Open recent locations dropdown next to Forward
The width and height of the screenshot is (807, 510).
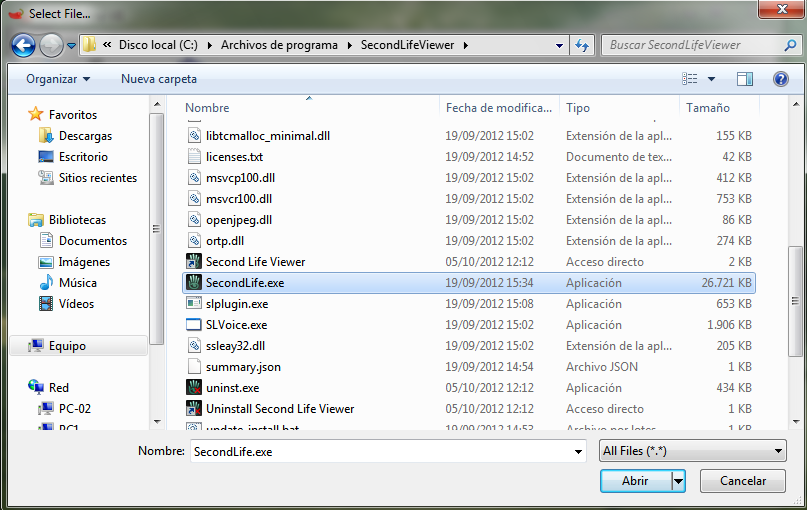click(72, 46)
